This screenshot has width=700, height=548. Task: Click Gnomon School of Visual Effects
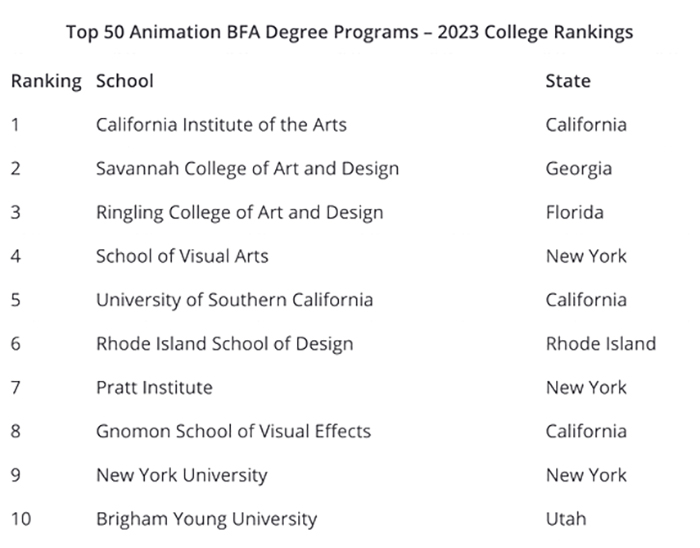point(233,431)
